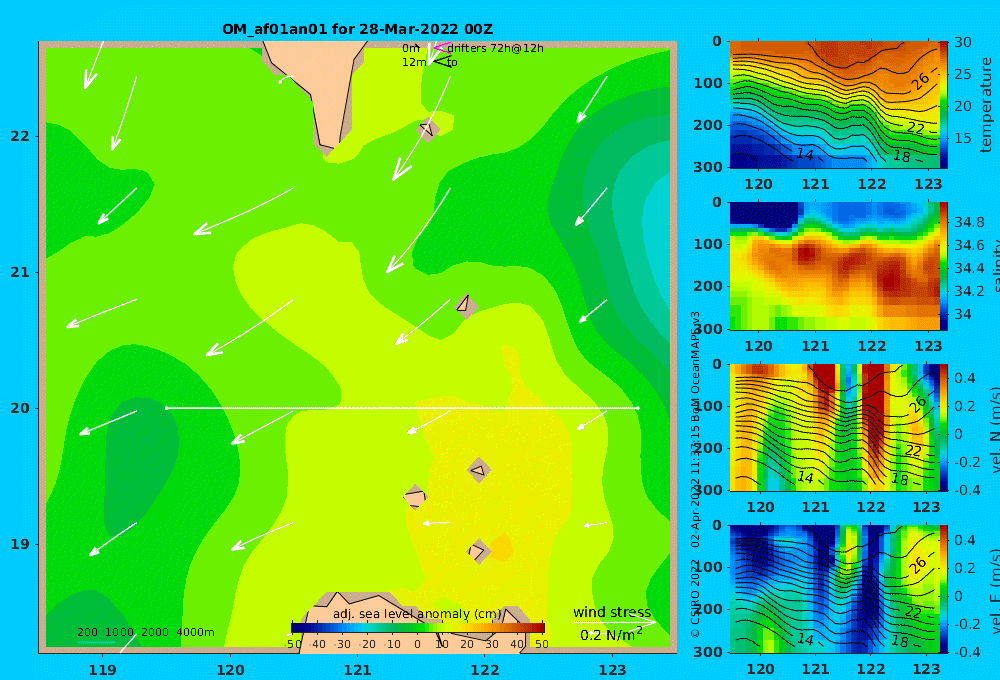Click the '50' tick at colorbar right end
The width and height of the screenshot is (1000, 680).
point(541,644)
